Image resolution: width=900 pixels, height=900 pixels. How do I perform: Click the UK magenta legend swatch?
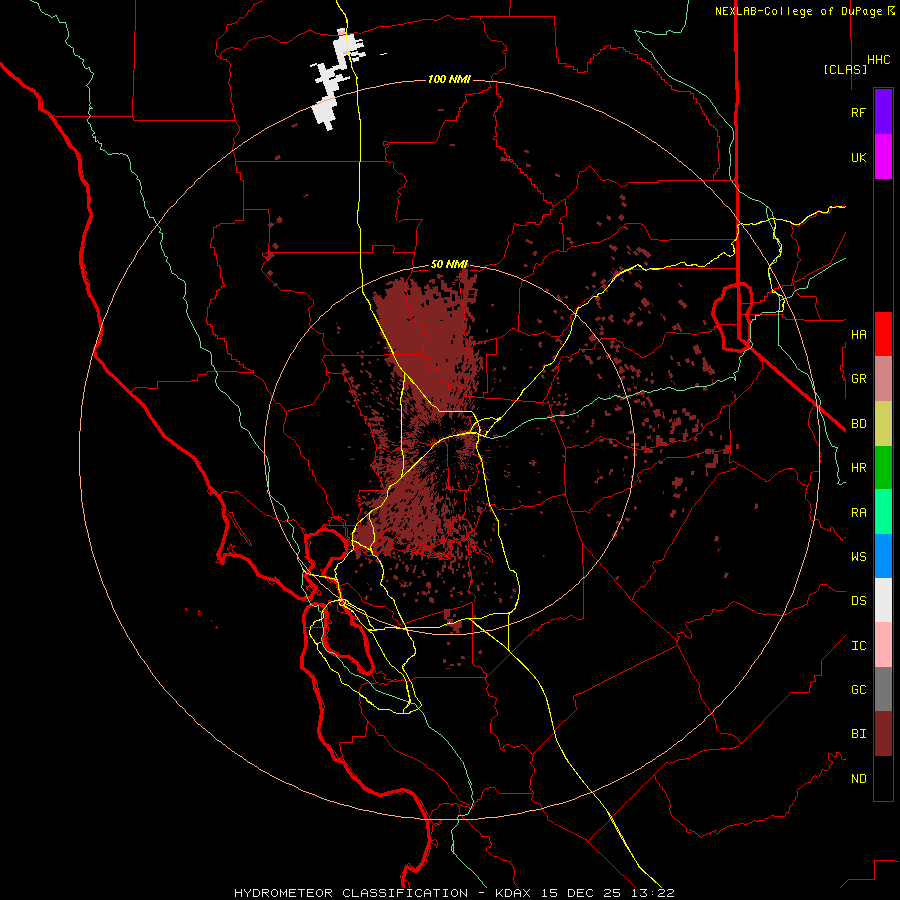point(883,157)
